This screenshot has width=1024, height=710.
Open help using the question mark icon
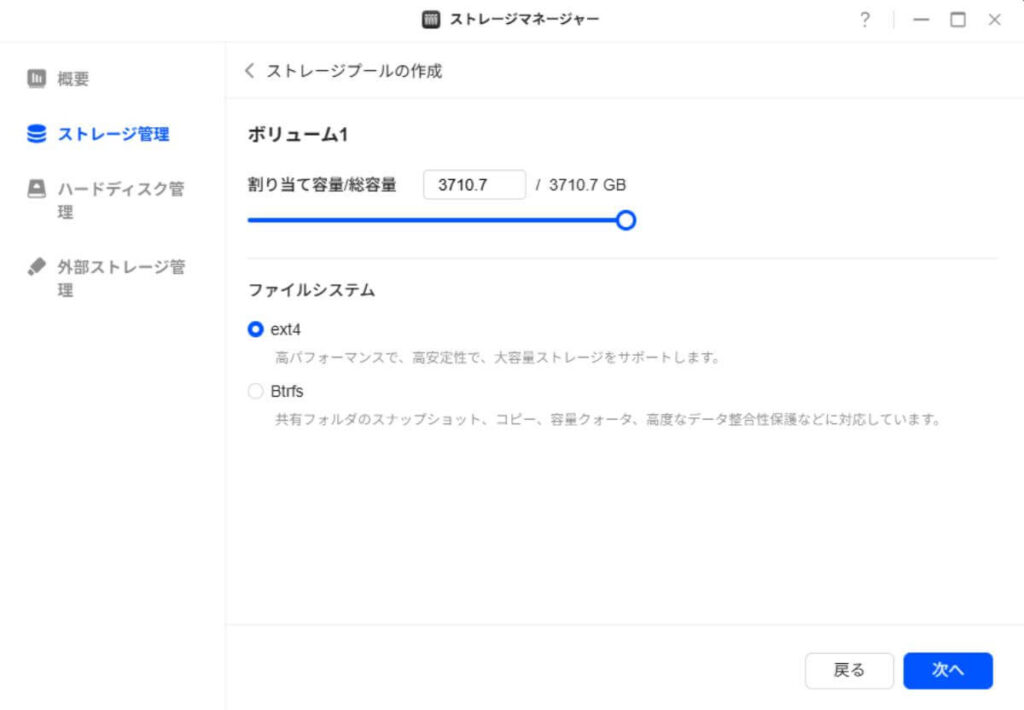click(864, 19)
